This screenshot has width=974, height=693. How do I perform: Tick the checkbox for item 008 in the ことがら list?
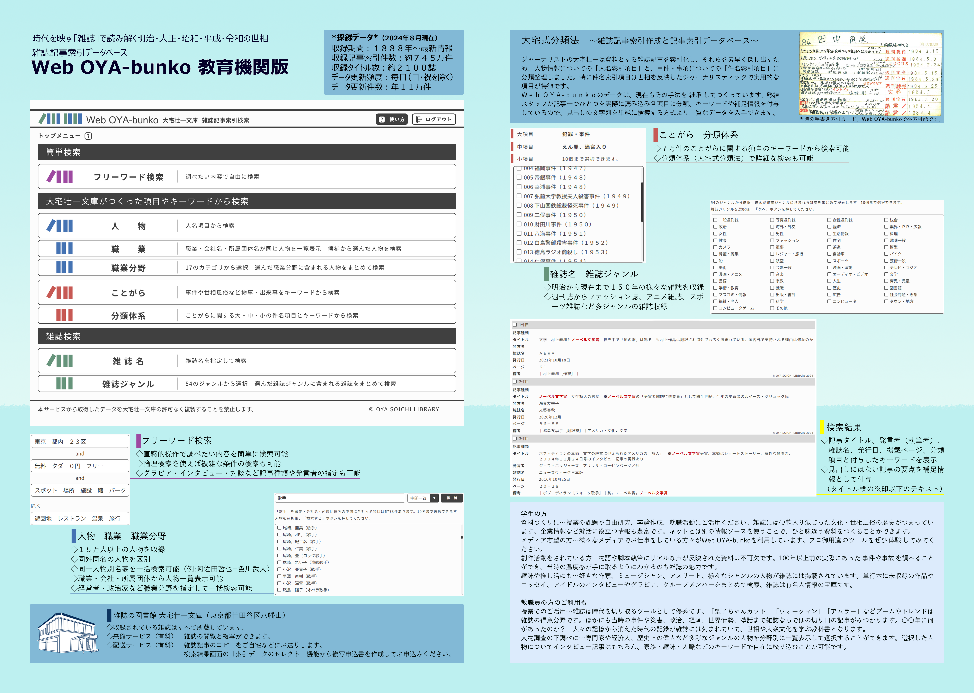tap(519, 205)
